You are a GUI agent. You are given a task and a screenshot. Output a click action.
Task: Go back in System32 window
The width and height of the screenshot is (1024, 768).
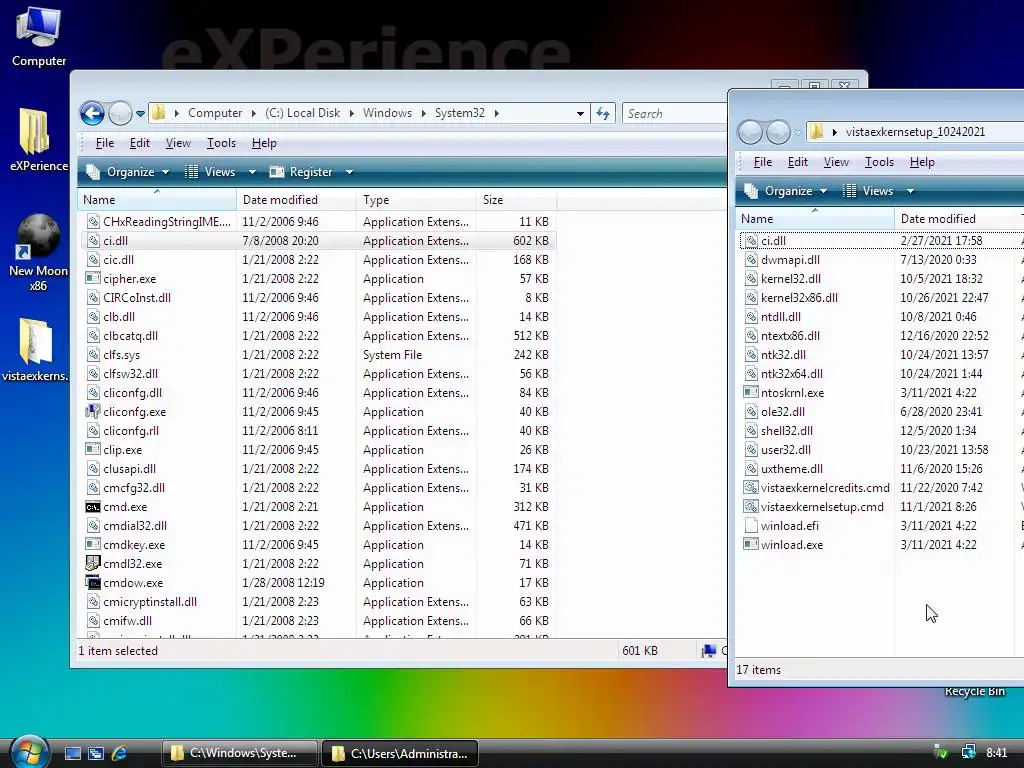click(92, 114)
